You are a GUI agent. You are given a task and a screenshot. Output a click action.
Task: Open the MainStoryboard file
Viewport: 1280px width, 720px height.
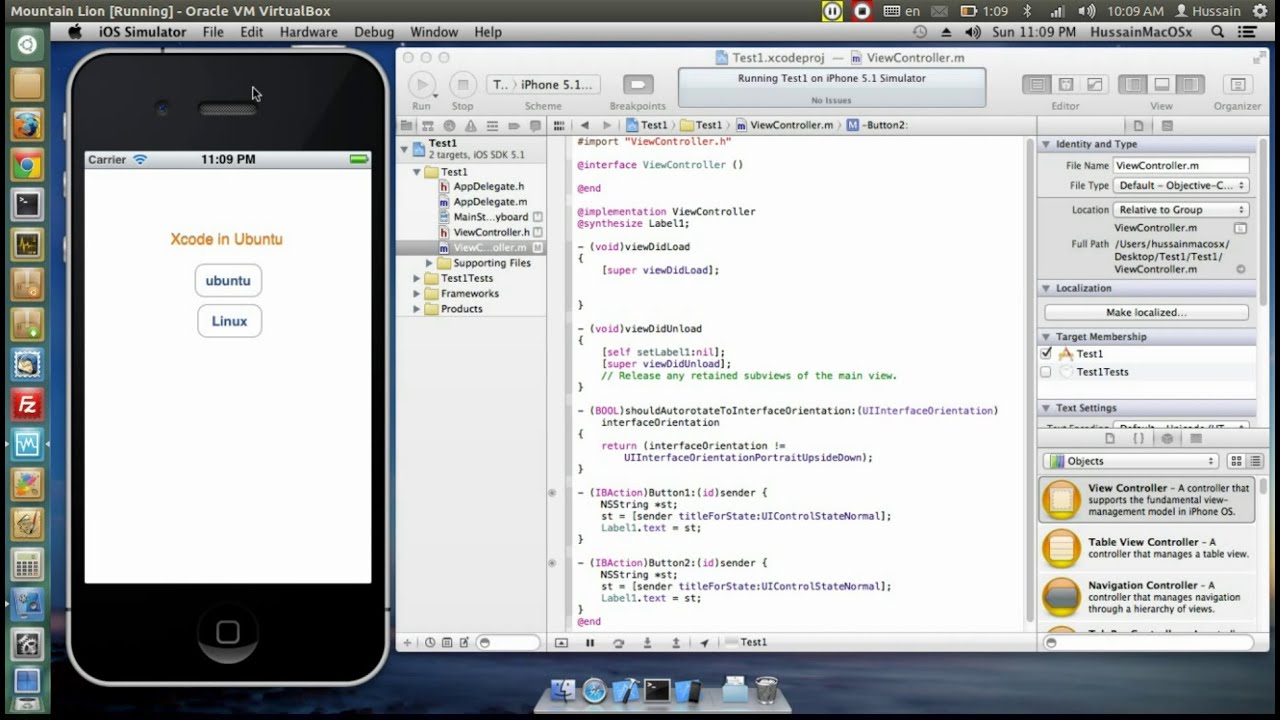483,217
